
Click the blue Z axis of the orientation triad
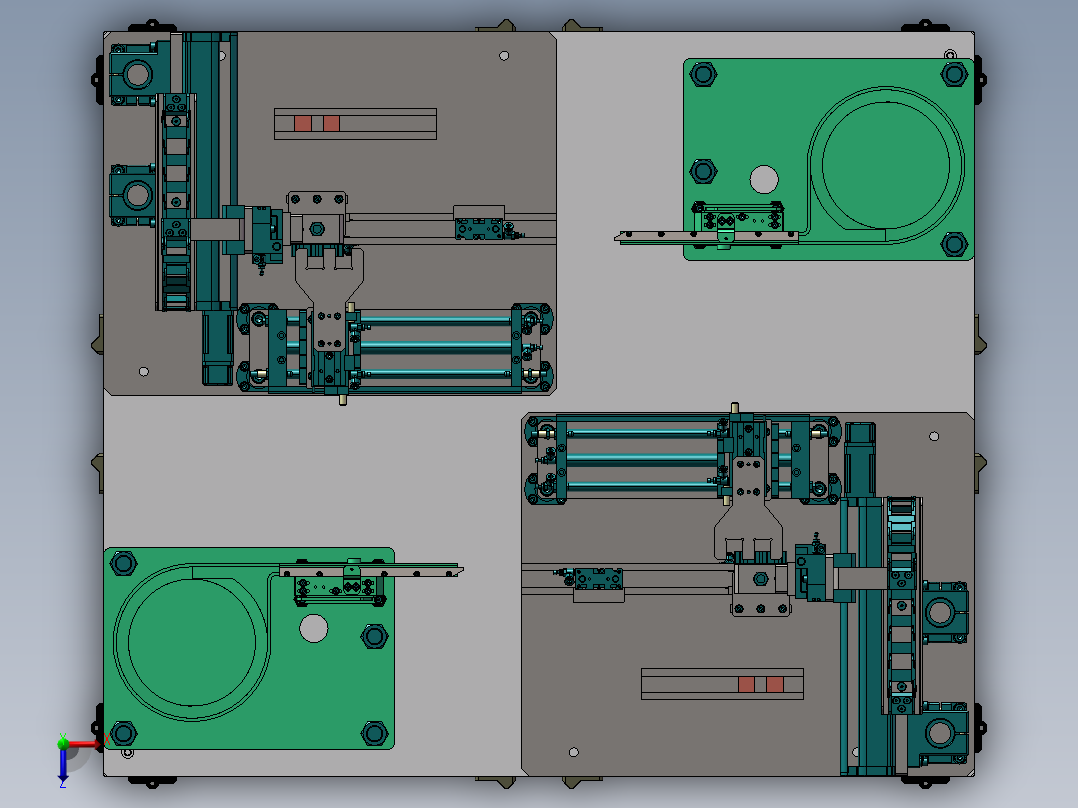tap(63, 764)
